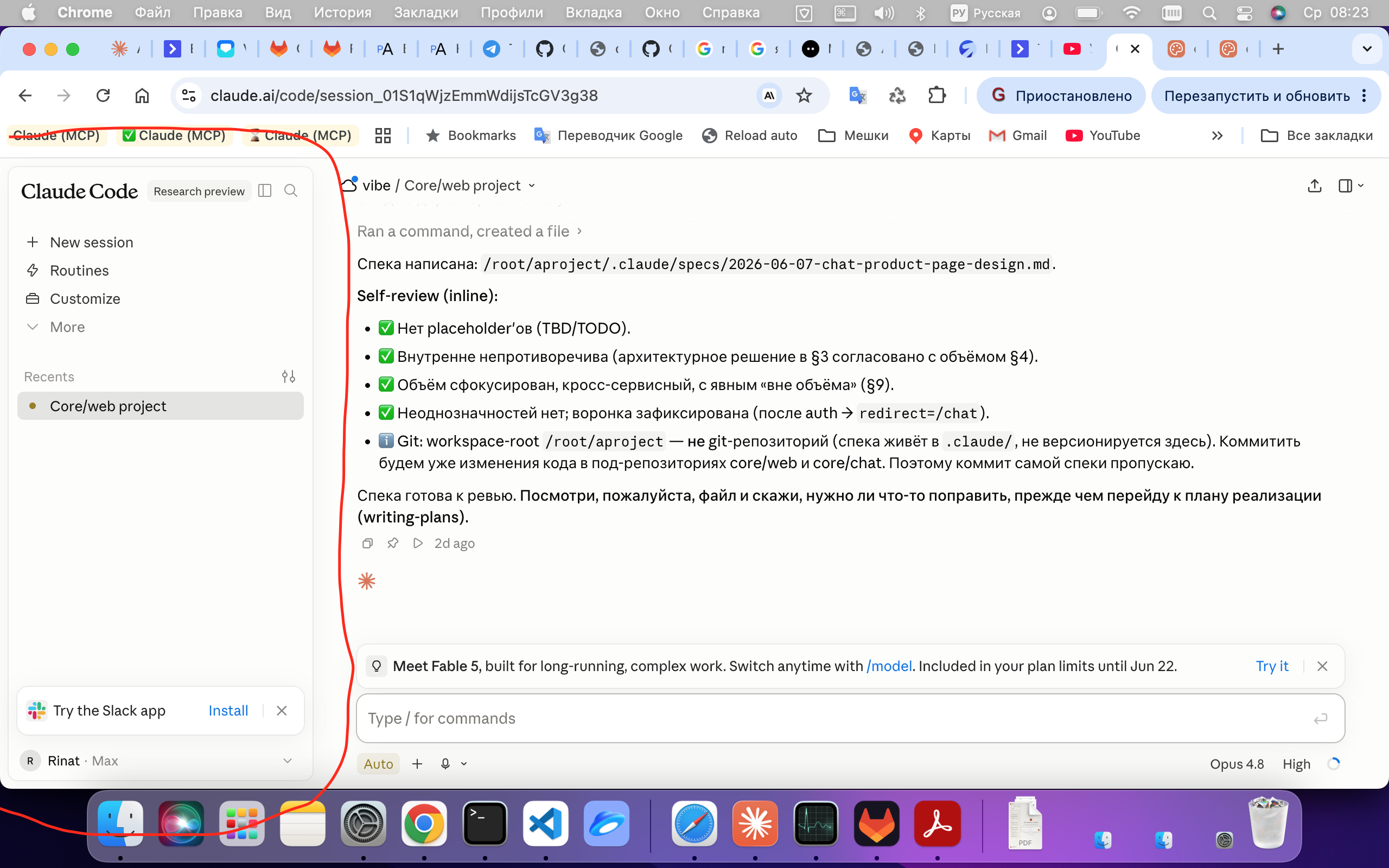Pin the assistant message

pos(393,543)
